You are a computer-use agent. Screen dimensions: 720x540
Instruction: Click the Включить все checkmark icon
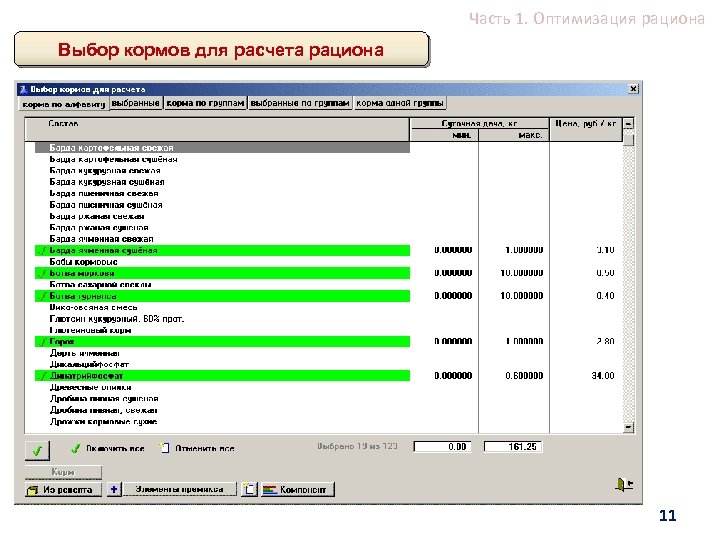point(75,449)
